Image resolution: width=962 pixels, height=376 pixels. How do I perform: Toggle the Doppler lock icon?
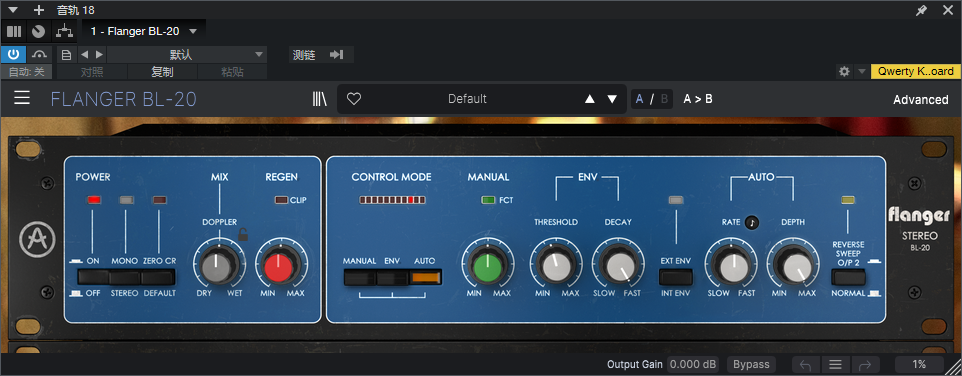[243, 234]
